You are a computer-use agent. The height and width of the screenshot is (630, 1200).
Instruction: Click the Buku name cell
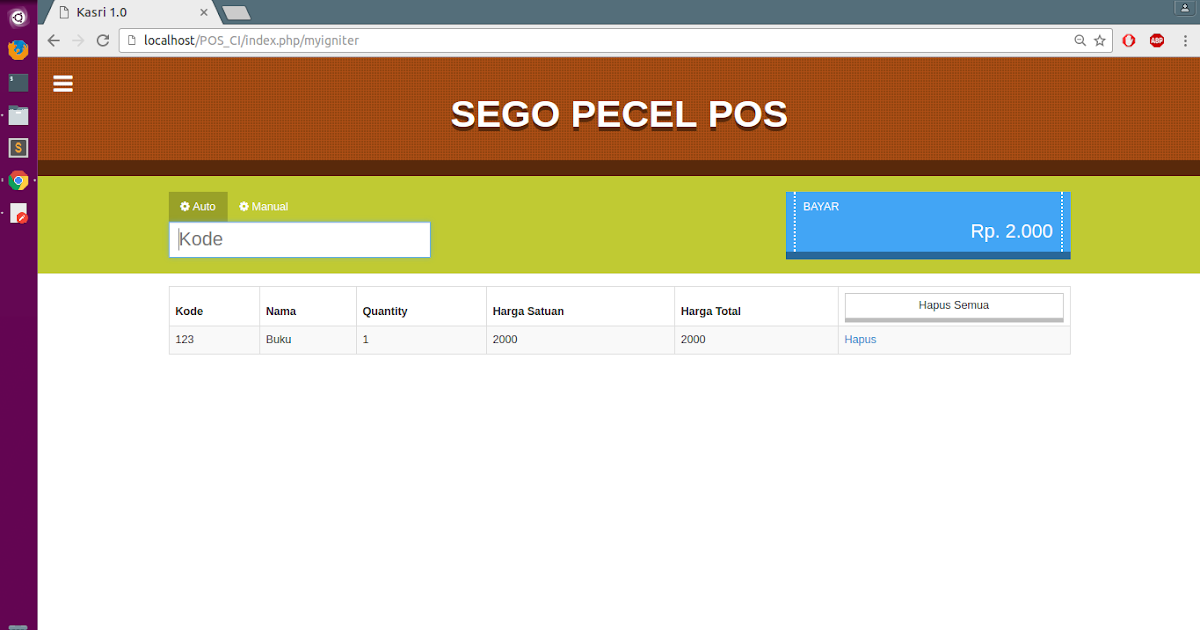point(278,339)
